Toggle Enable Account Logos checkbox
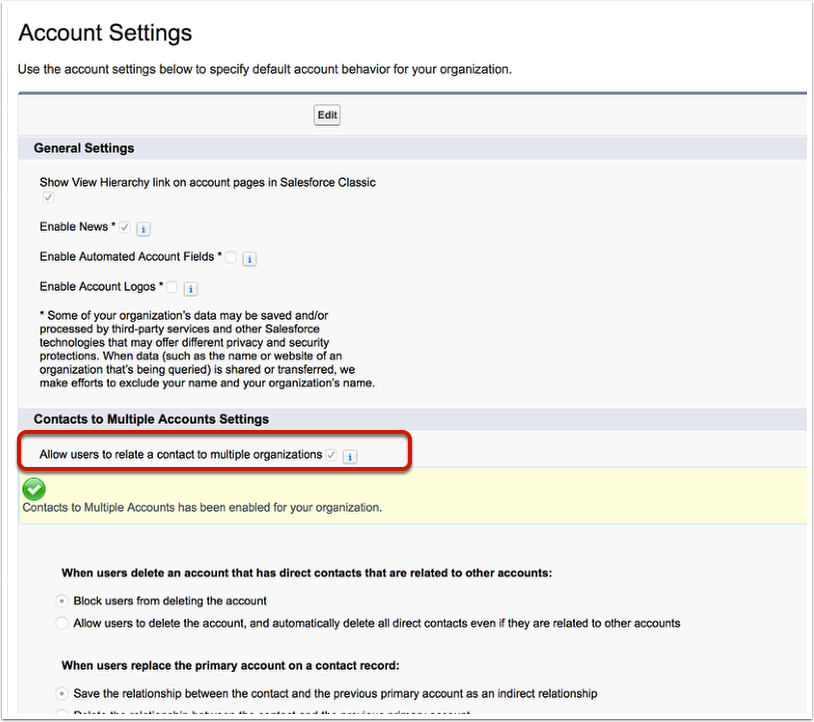 click(x=172, y=287)
